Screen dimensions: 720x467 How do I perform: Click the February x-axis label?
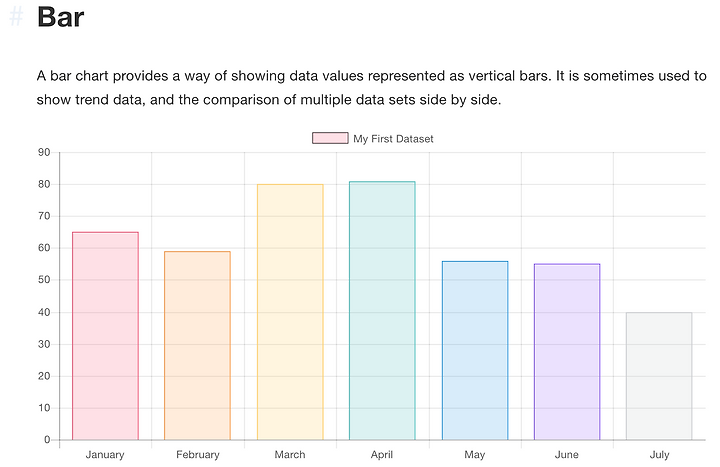197,455
